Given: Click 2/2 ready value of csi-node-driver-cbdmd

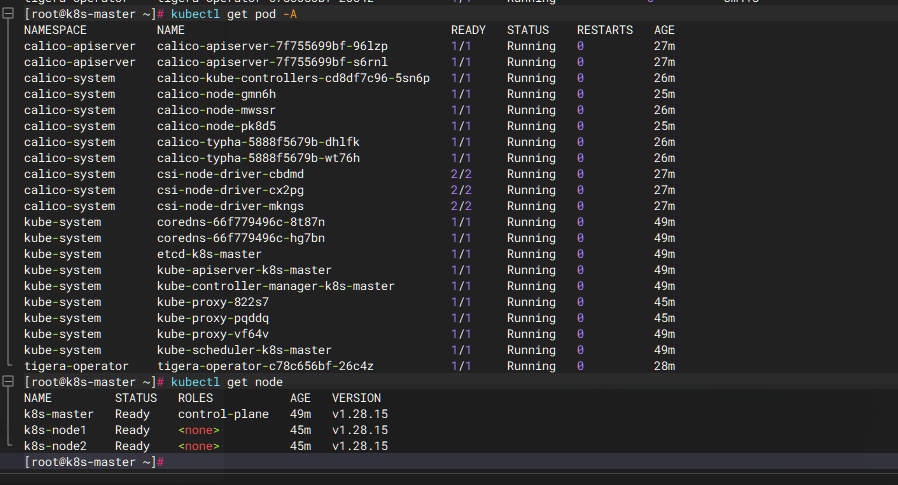Looking at the screenshot, I should (x=461, y=174).
